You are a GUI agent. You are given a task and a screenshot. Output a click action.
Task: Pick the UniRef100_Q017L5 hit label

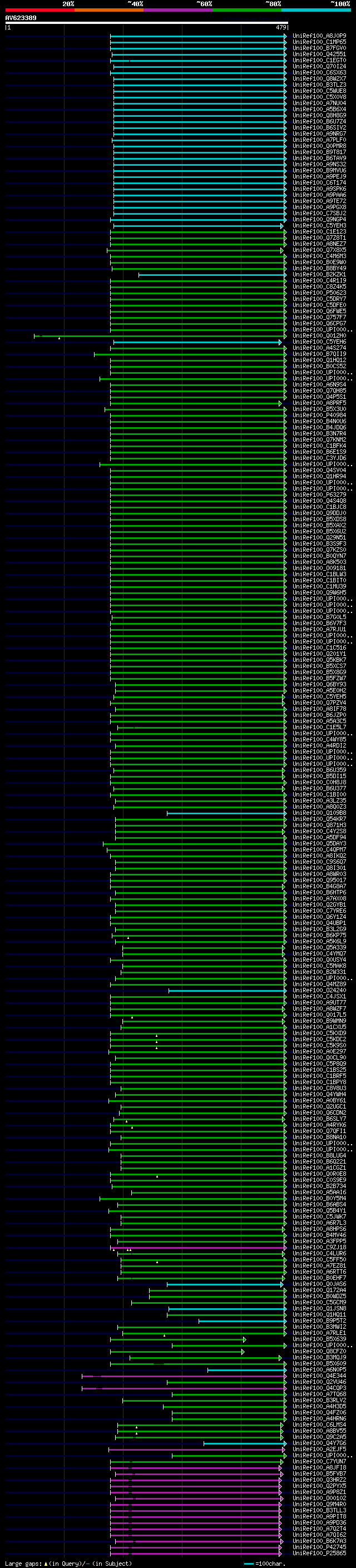click(x=319, y=1015)
